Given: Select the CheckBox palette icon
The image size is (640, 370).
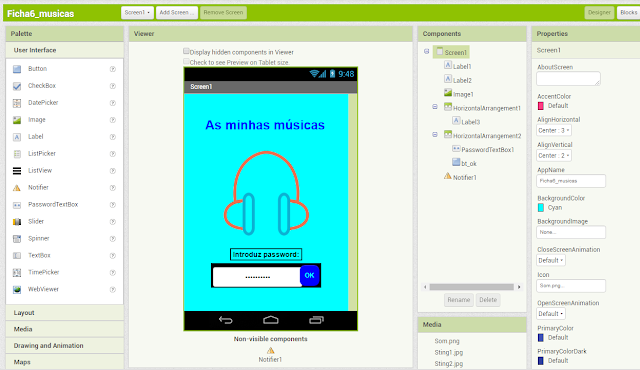Looking at the screenshot, I should (x=17, y=86).
